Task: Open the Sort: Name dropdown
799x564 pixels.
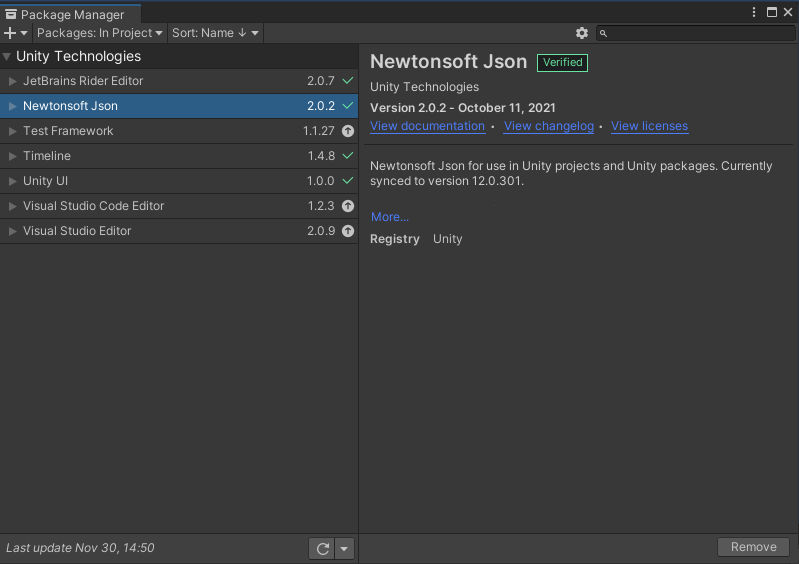Action: point(216,33)
